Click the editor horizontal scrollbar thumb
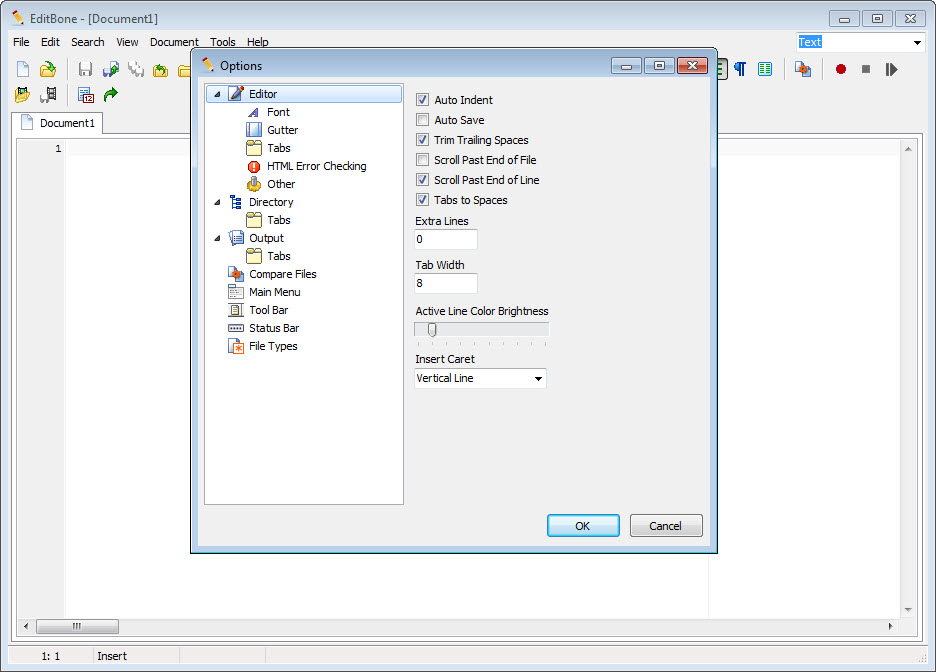The width and height of the screenshot is (936, 672). 77,626
